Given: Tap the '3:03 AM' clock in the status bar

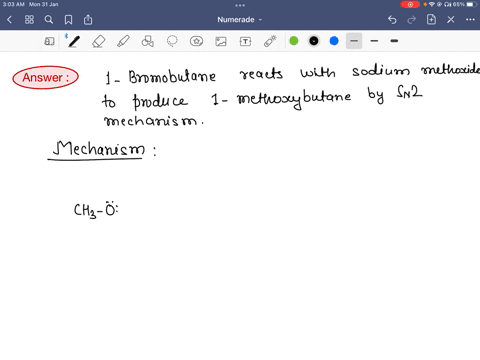Looking at the screenshot, I should pos(14,5).
